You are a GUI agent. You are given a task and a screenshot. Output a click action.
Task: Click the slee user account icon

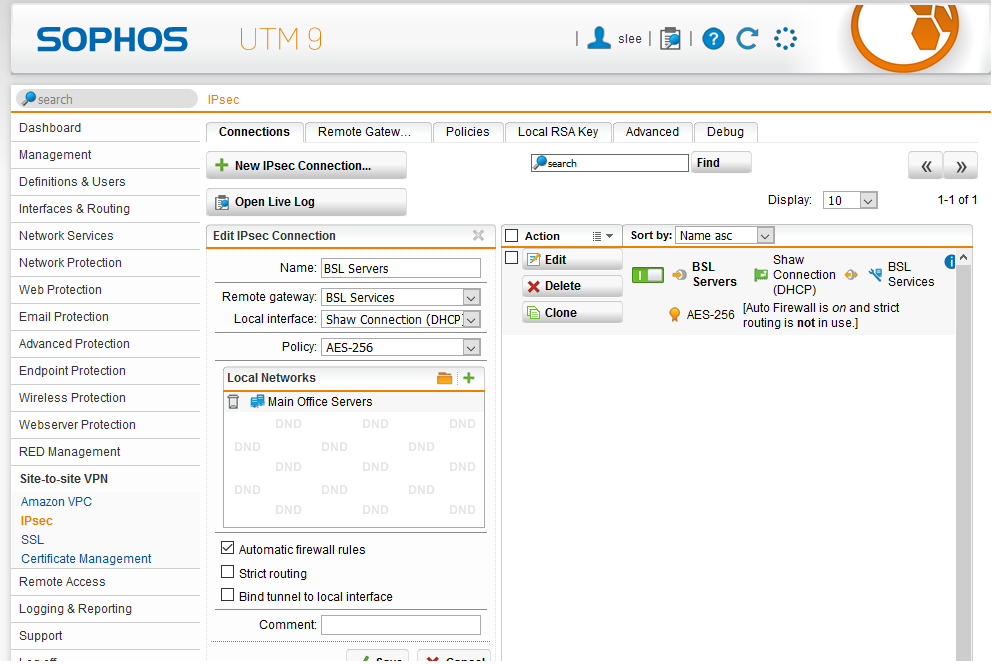(x=598, y=38)
